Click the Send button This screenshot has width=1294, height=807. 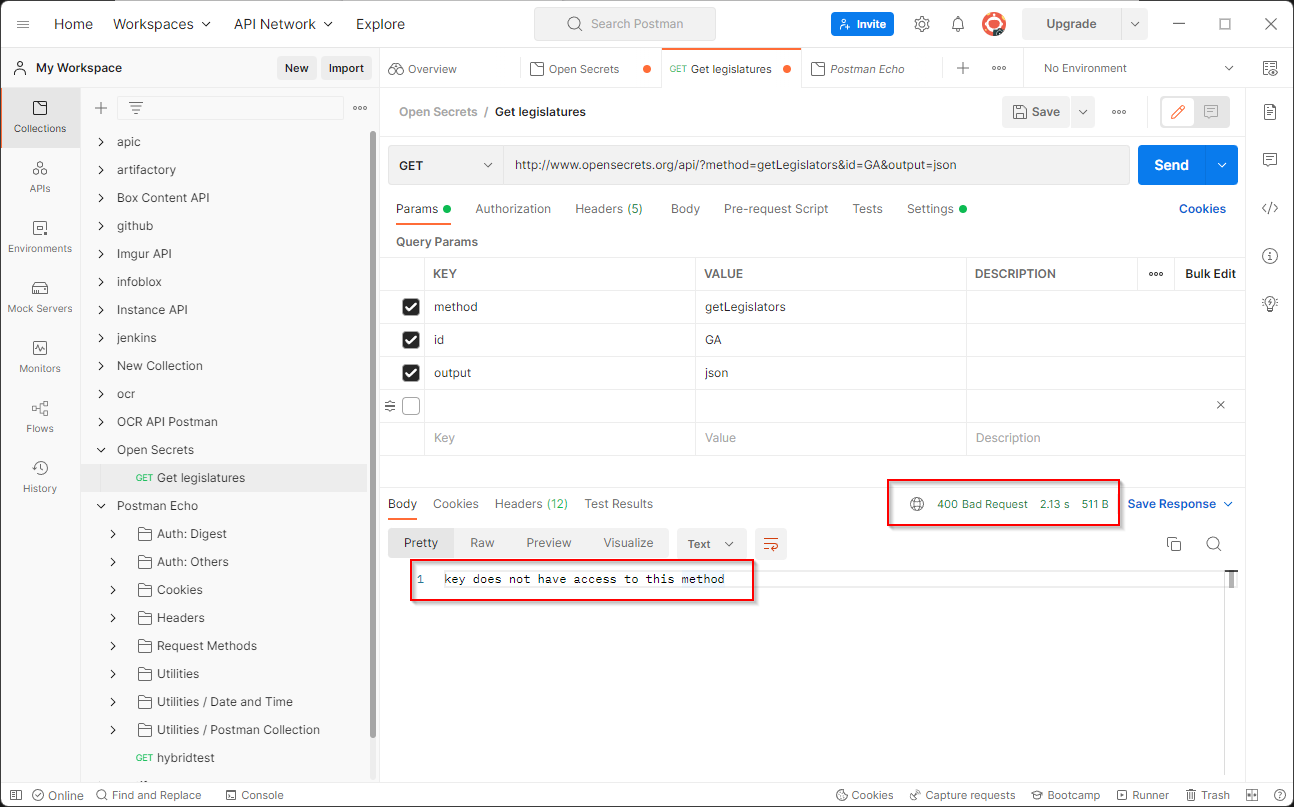(x=1170, y=164)
